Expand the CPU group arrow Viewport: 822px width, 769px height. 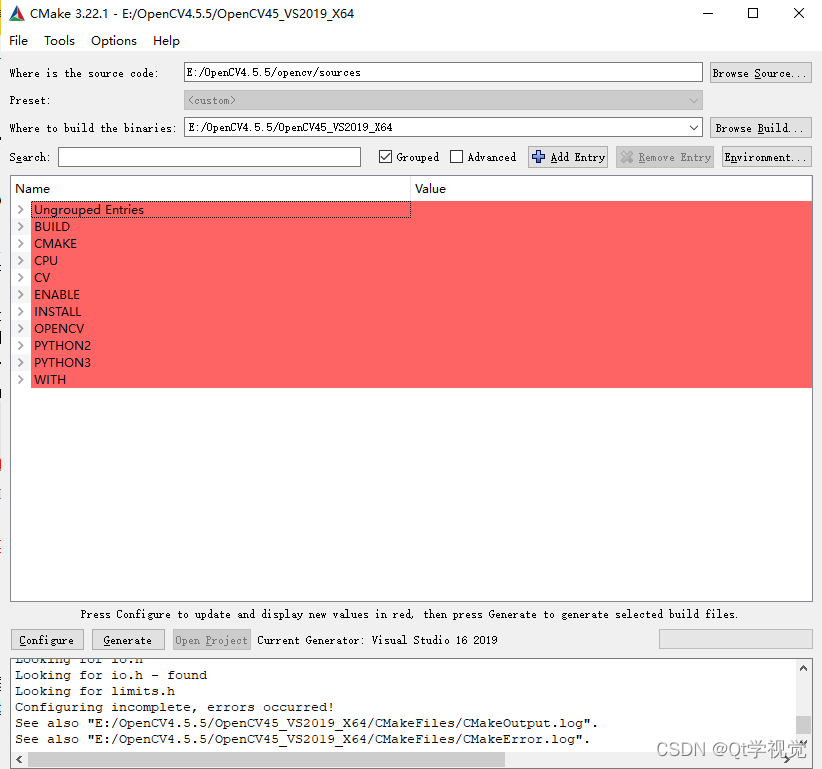point(20,261)
